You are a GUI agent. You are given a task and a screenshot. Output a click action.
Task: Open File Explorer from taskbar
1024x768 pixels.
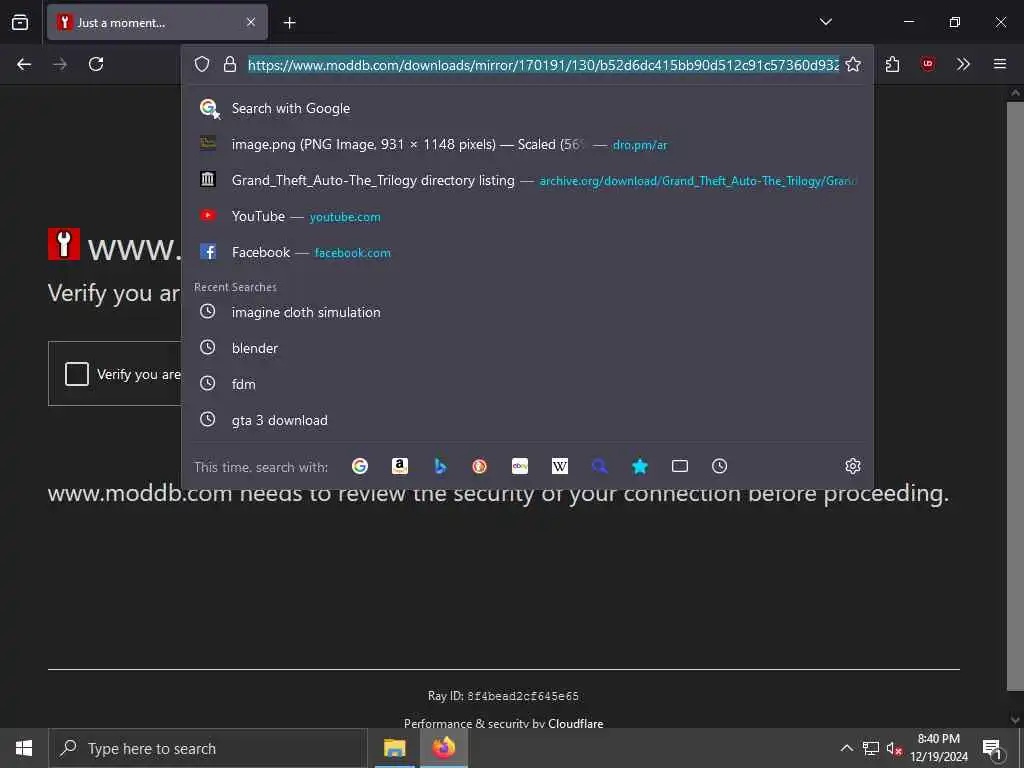pos(394,748)
